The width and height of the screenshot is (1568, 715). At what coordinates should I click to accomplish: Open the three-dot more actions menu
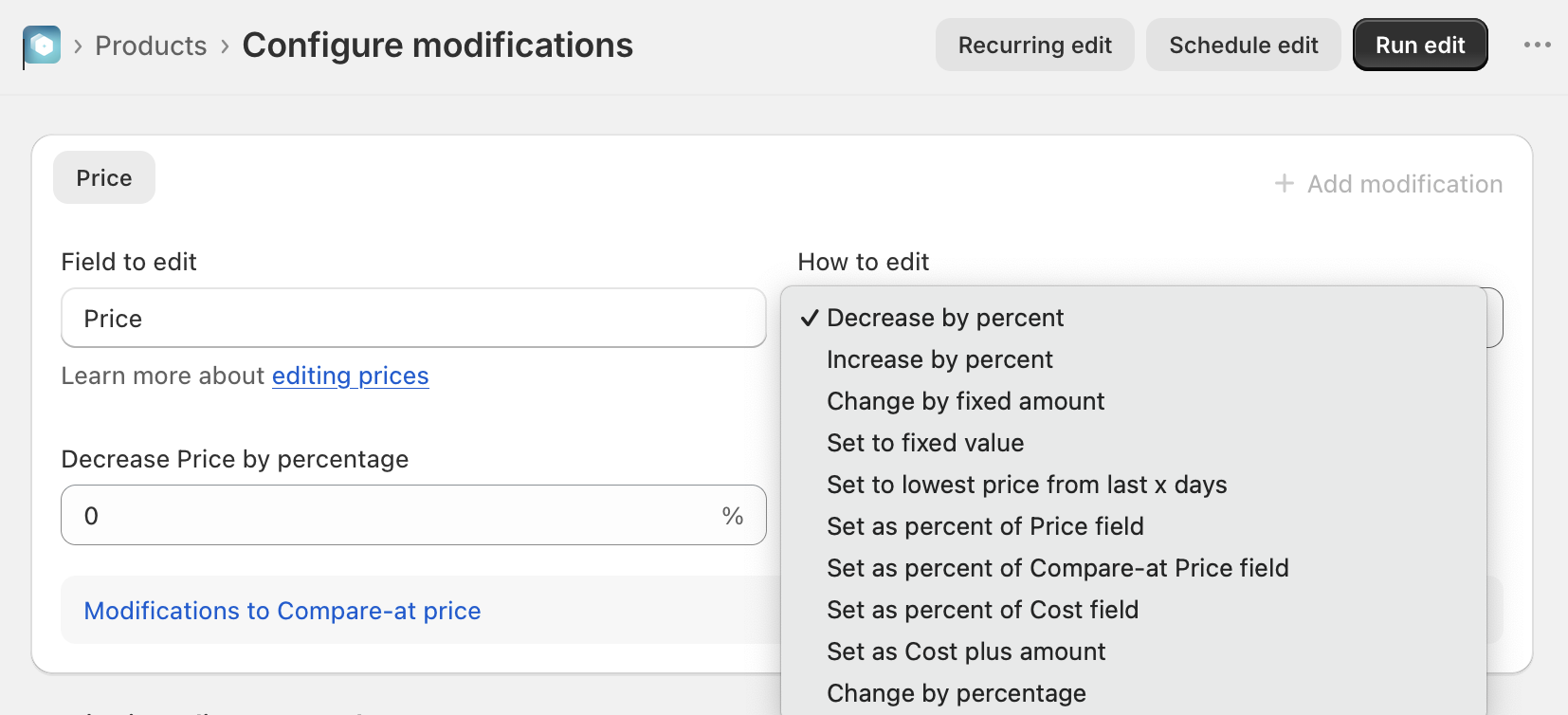coord(1537,45)
